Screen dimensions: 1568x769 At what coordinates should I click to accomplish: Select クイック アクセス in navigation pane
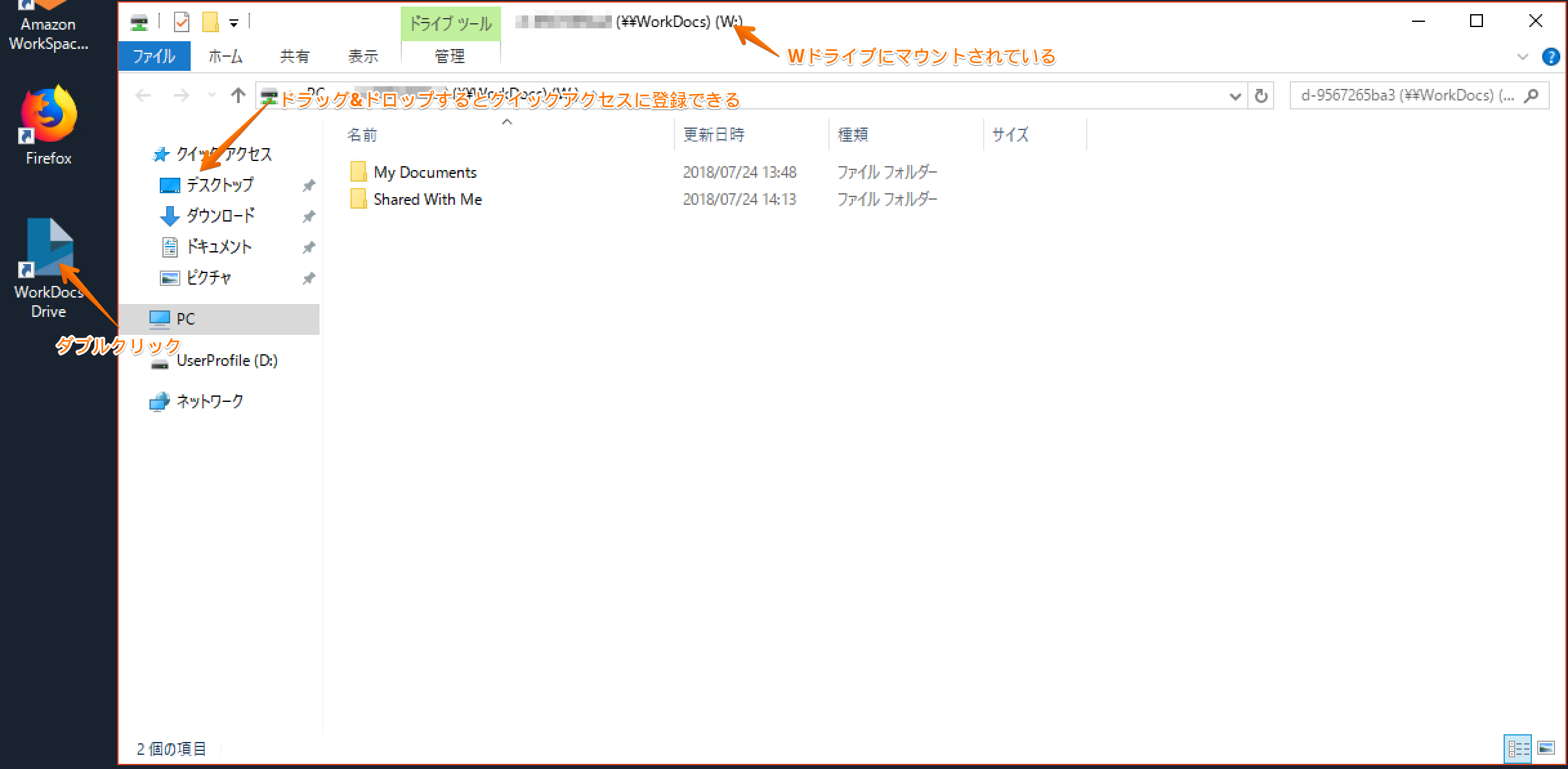224,154
